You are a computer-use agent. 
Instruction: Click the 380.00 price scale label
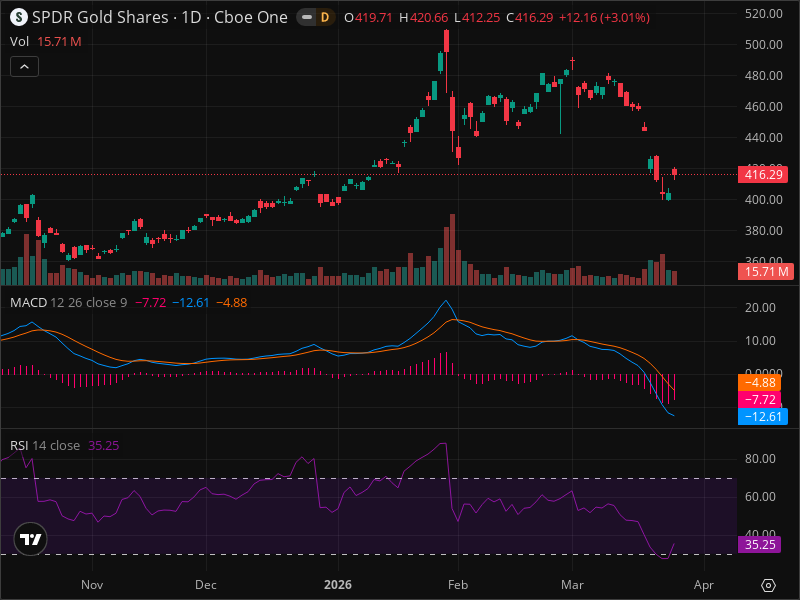click(763, 231)
